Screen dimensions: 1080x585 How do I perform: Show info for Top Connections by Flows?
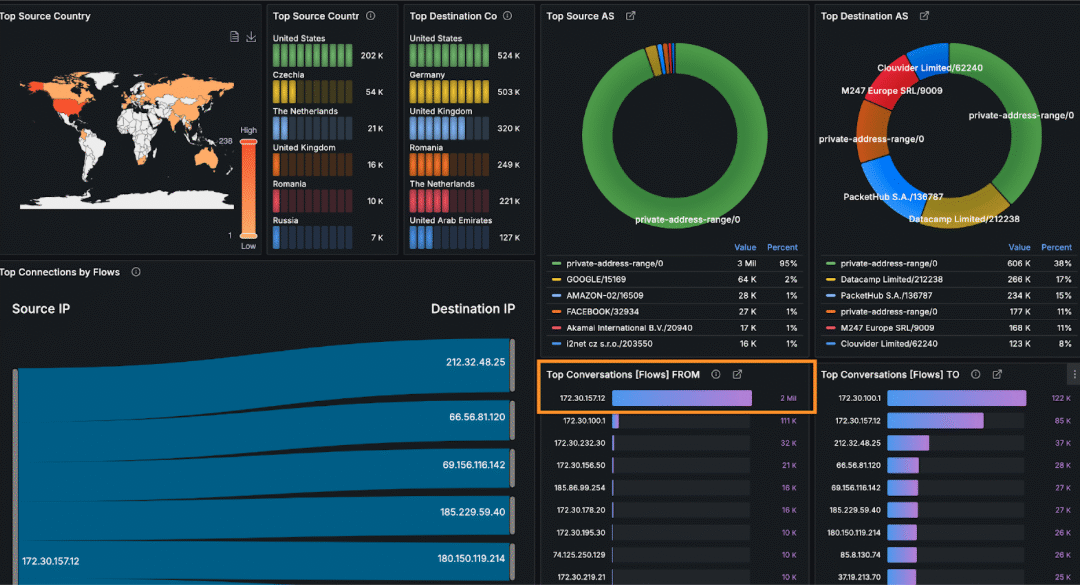pos(136,272)
